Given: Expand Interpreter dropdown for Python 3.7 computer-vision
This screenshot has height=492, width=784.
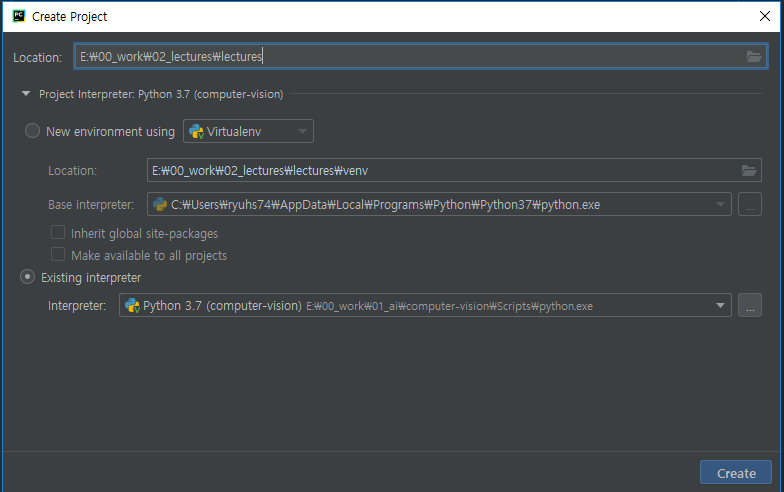Looking at the screenshot, I should [x=720, y=306].
